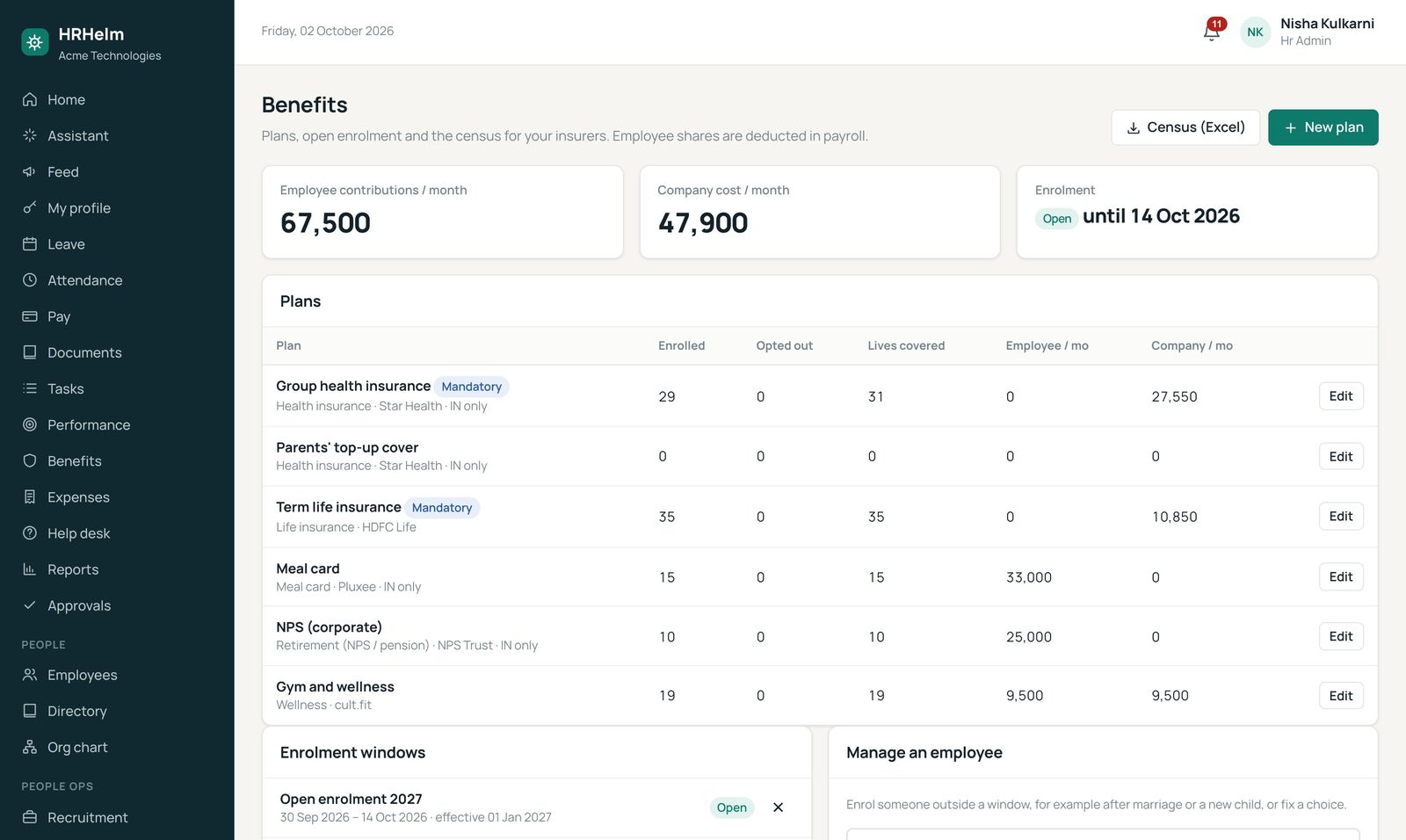Edit NPS (corporate) plan
Image resolution: width=1406 pixels, height=840 pixels.
click(1341, 636)
